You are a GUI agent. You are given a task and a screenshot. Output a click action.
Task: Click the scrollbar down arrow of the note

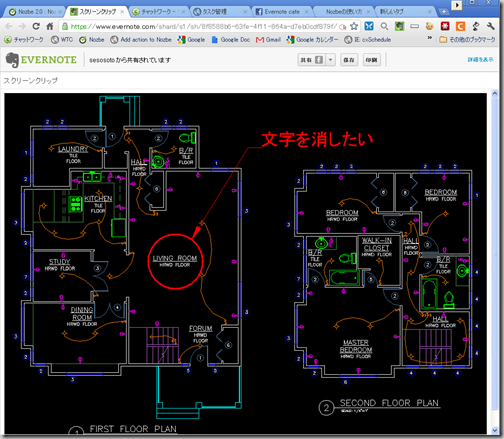pyautogui.click(x=495, y=430)
